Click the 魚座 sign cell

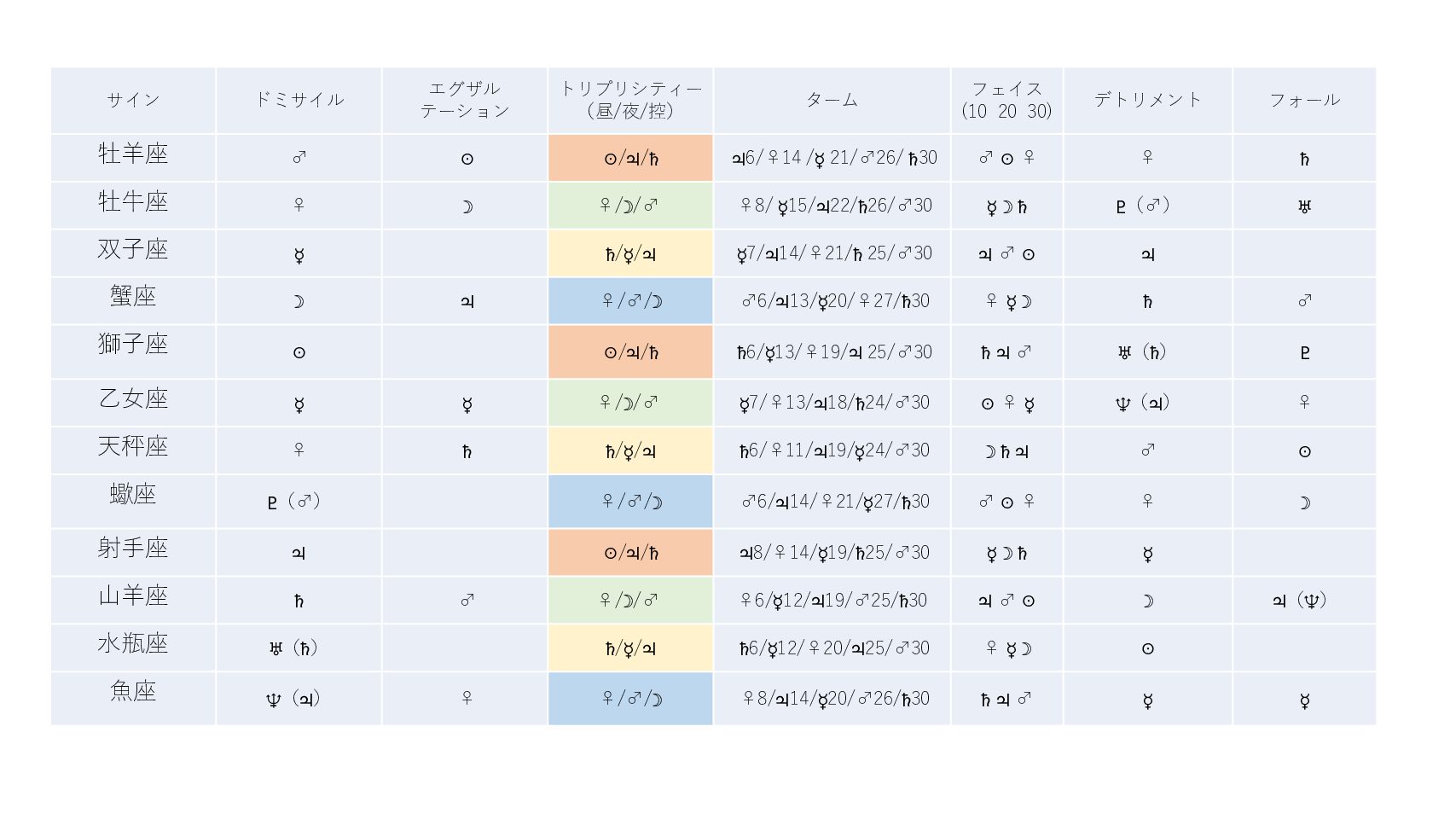tap(133, 699)
